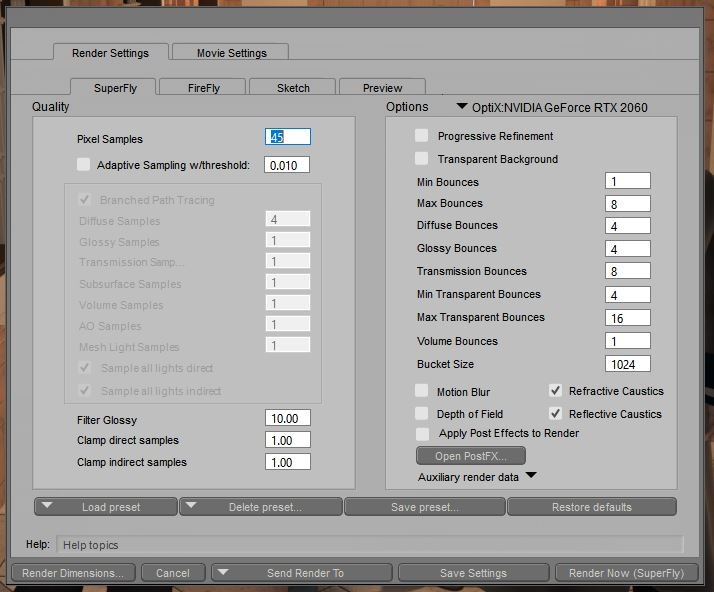Select the FireFly renderer tab
This screenshot has height=592, width=714.
coord(203,88)
